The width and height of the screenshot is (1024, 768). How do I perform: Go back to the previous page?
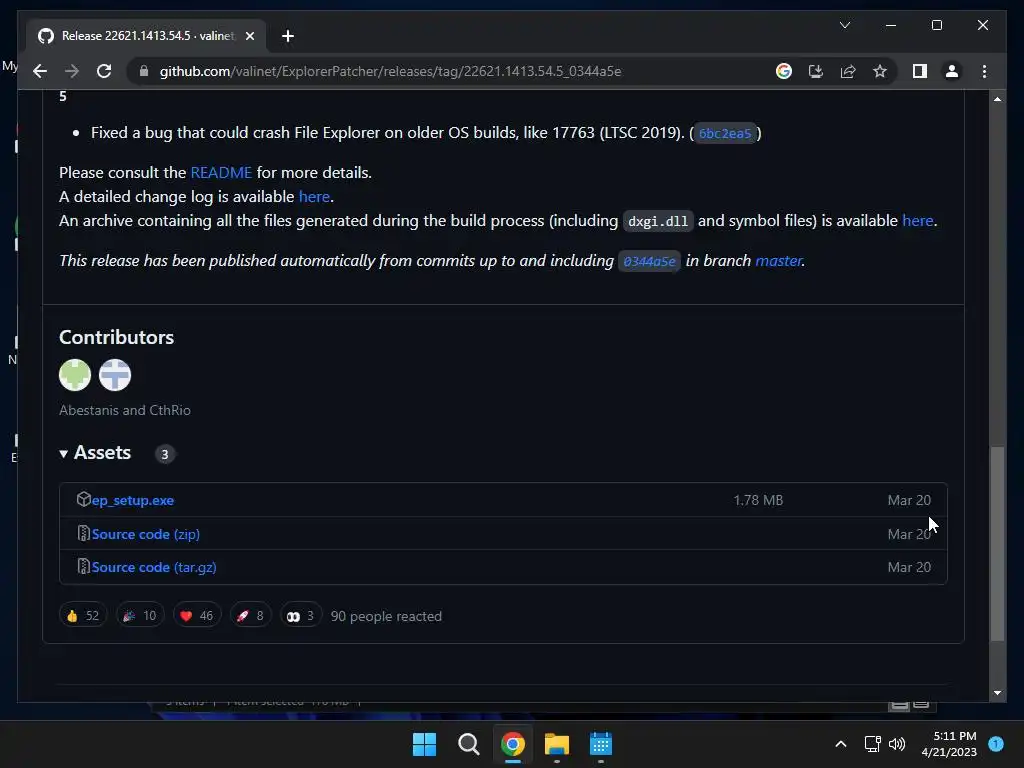[40, 71]
